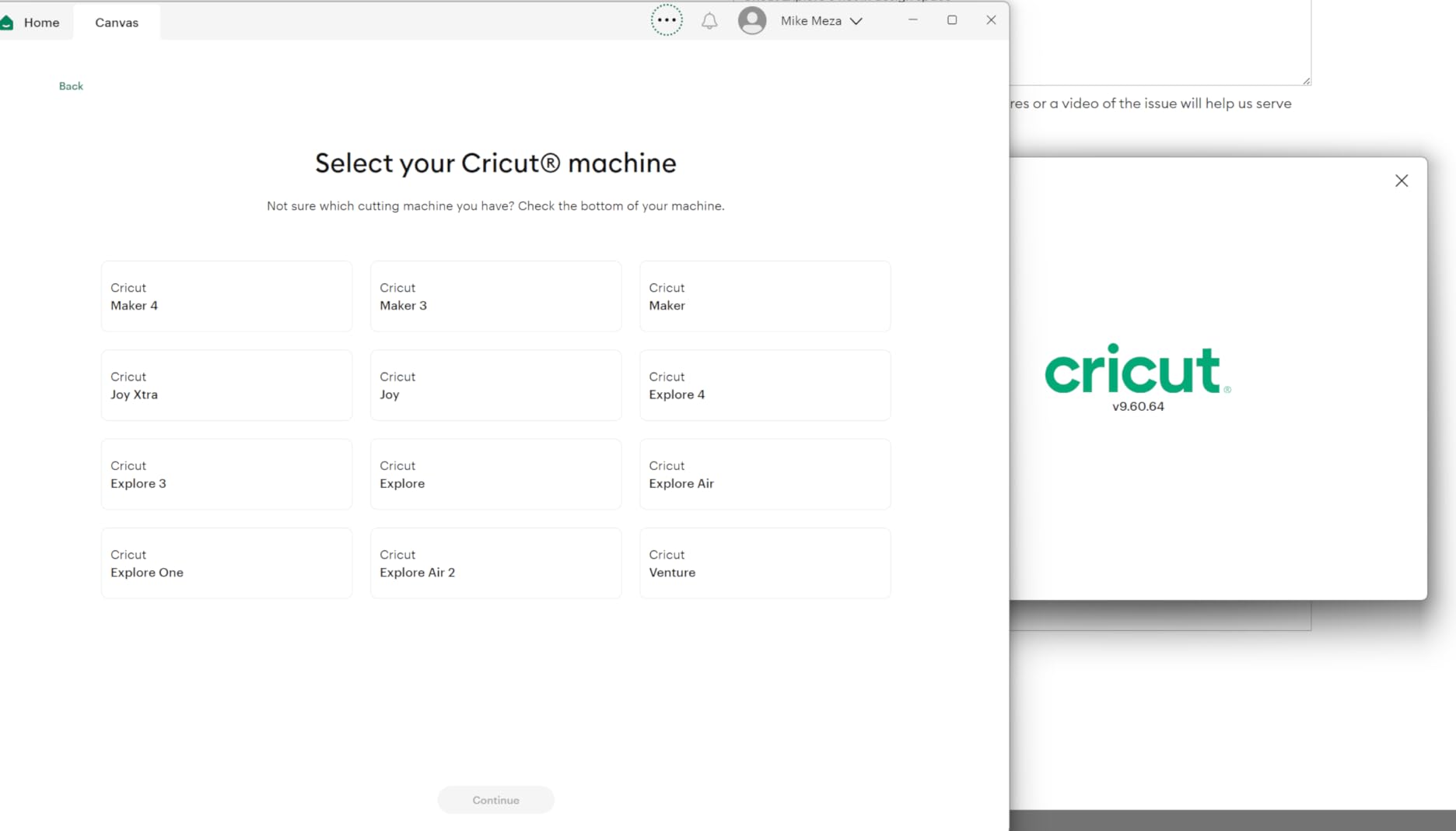
Task: Open the notifications bell
Action: point(709,21)
